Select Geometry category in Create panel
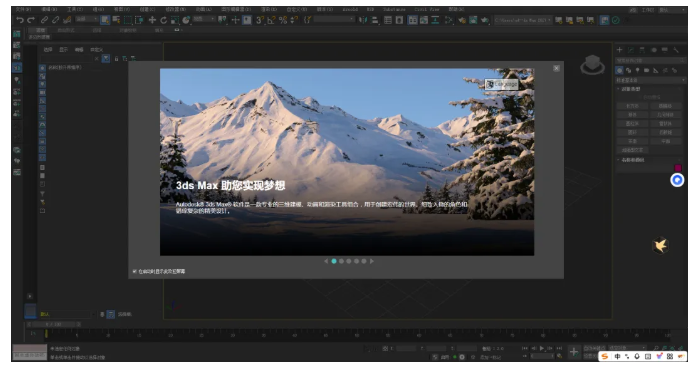Screen dimensions: 696x376 (x=619, y=70)
